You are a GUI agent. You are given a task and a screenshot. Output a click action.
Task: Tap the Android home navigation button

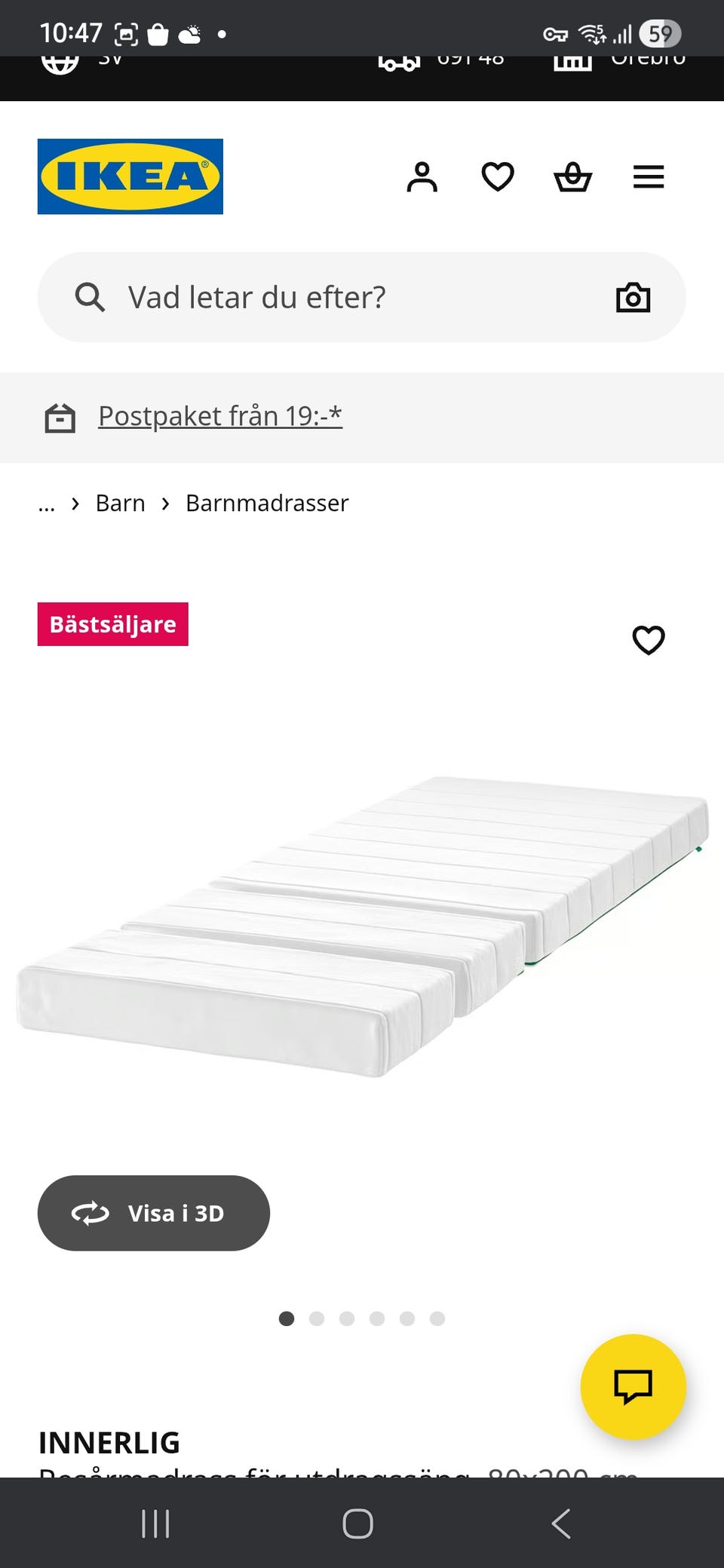click(357, 1524)
